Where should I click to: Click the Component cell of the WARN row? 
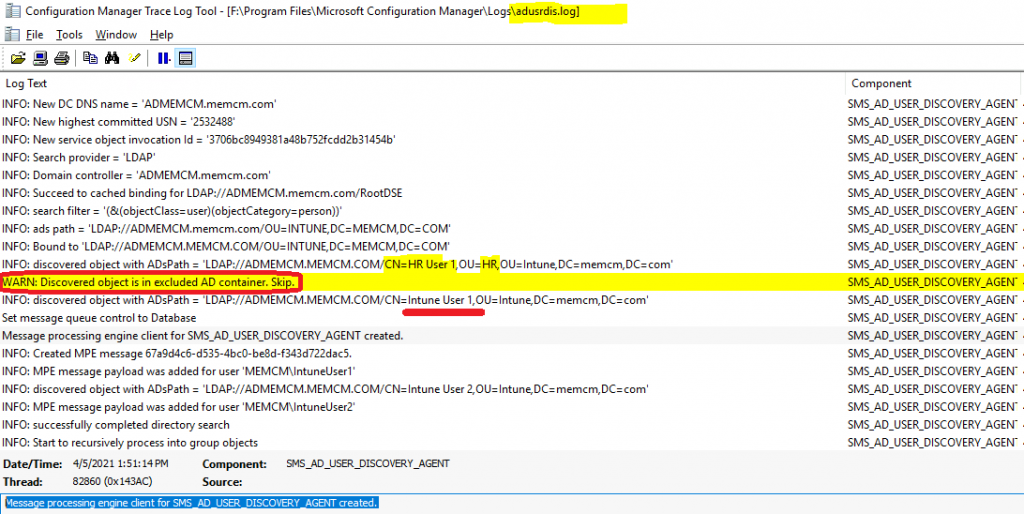click(x=933, y=282)
